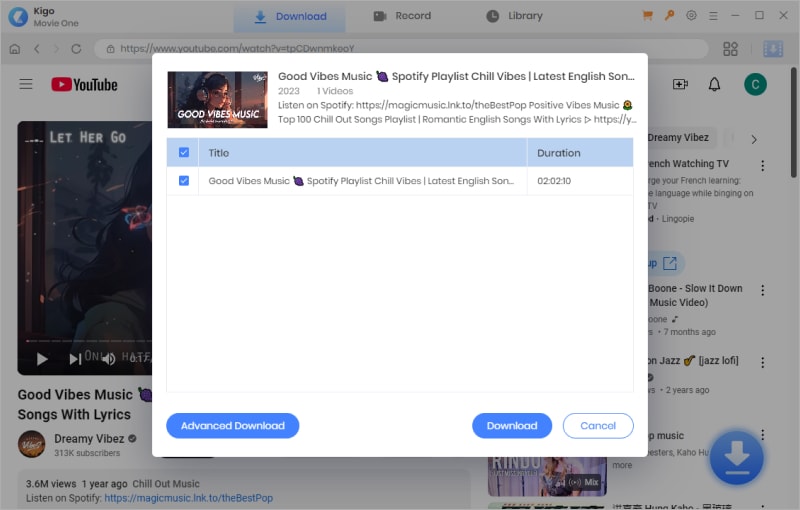
Task: Select the Dreamy Vibez filter chip
Action: [x=681, y=138]
